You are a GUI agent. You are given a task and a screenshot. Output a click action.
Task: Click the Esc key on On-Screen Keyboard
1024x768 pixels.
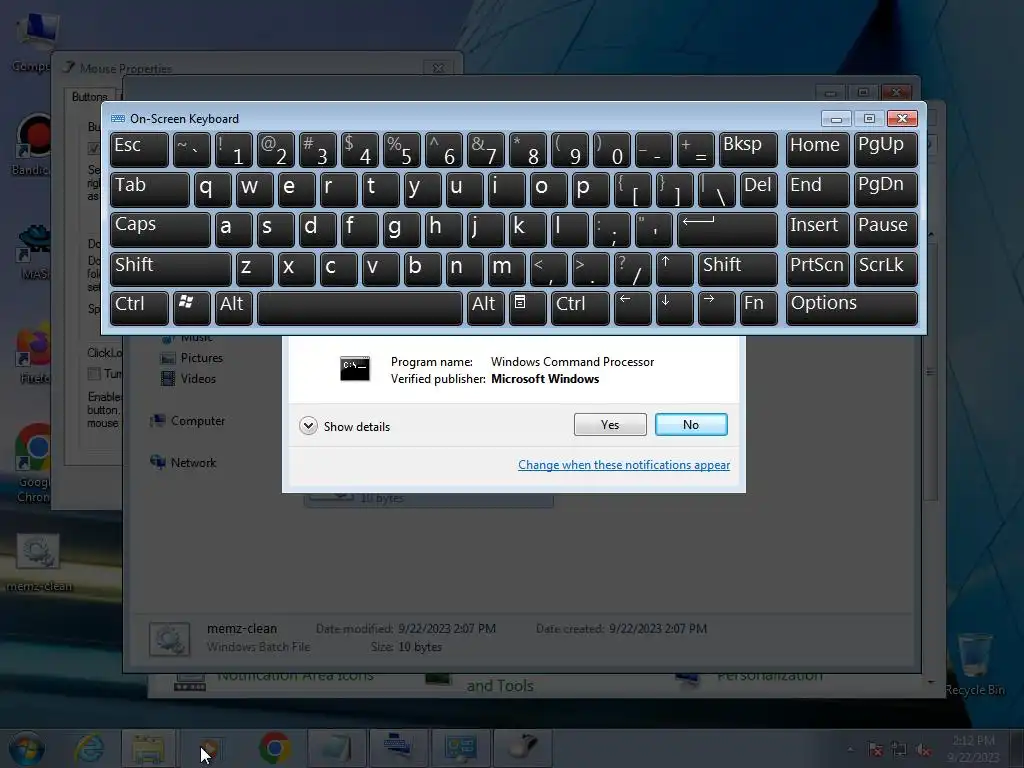point(139,150)
